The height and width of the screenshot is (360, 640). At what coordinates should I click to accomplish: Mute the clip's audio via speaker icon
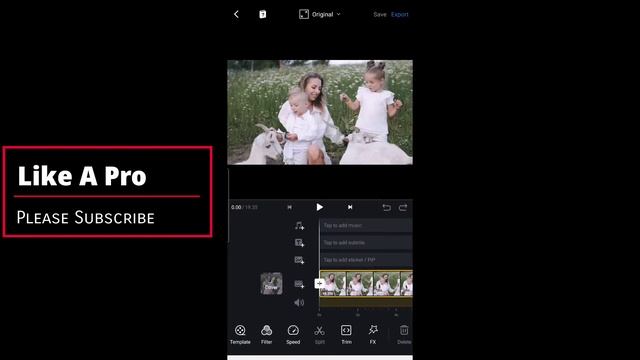[299, 302]
